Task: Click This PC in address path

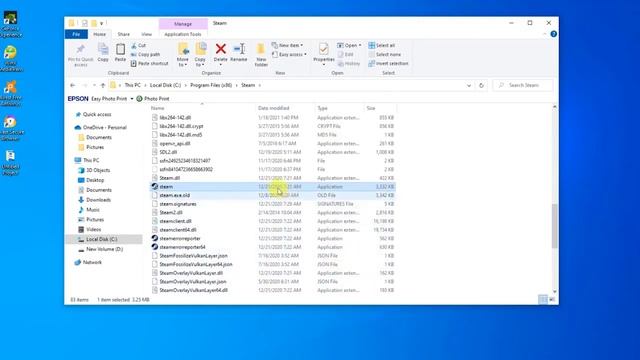Action: pyautogui.click(x=133, y=85)
